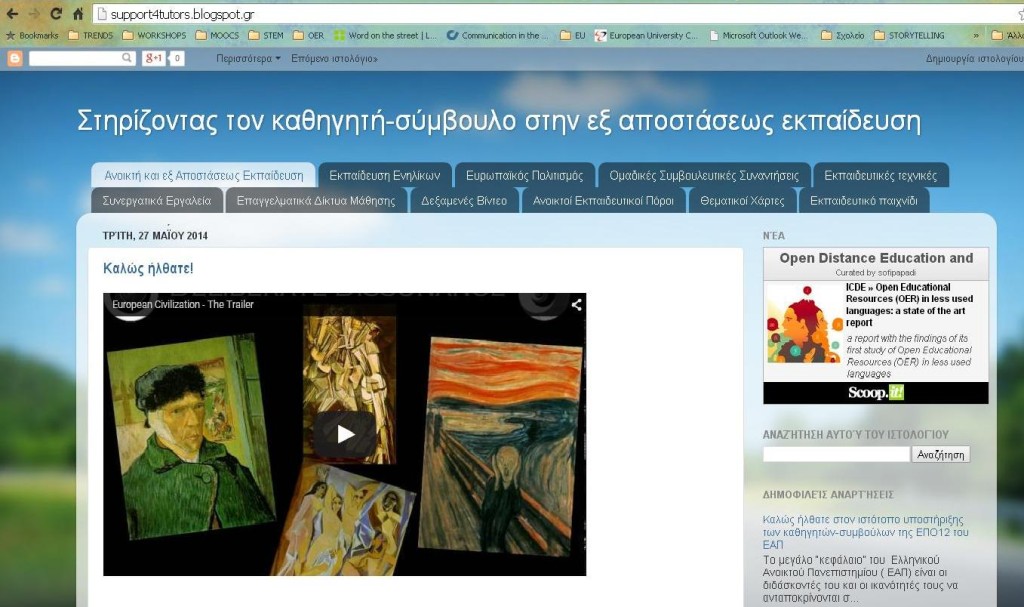1024x607 pixels.
Task: Click the magnifier icon in navbar search
Action: [x=127, y=59]
